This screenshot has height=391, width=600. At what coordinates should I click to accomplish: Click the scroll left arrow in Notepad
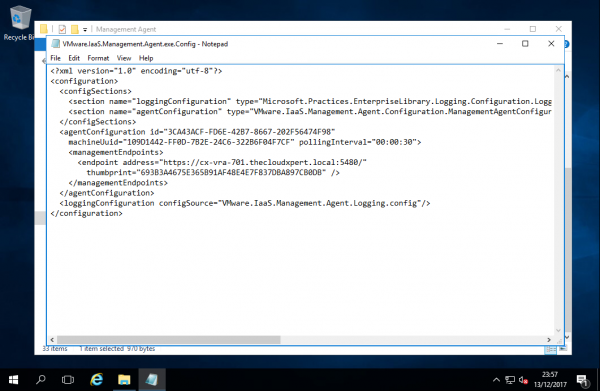52,340
